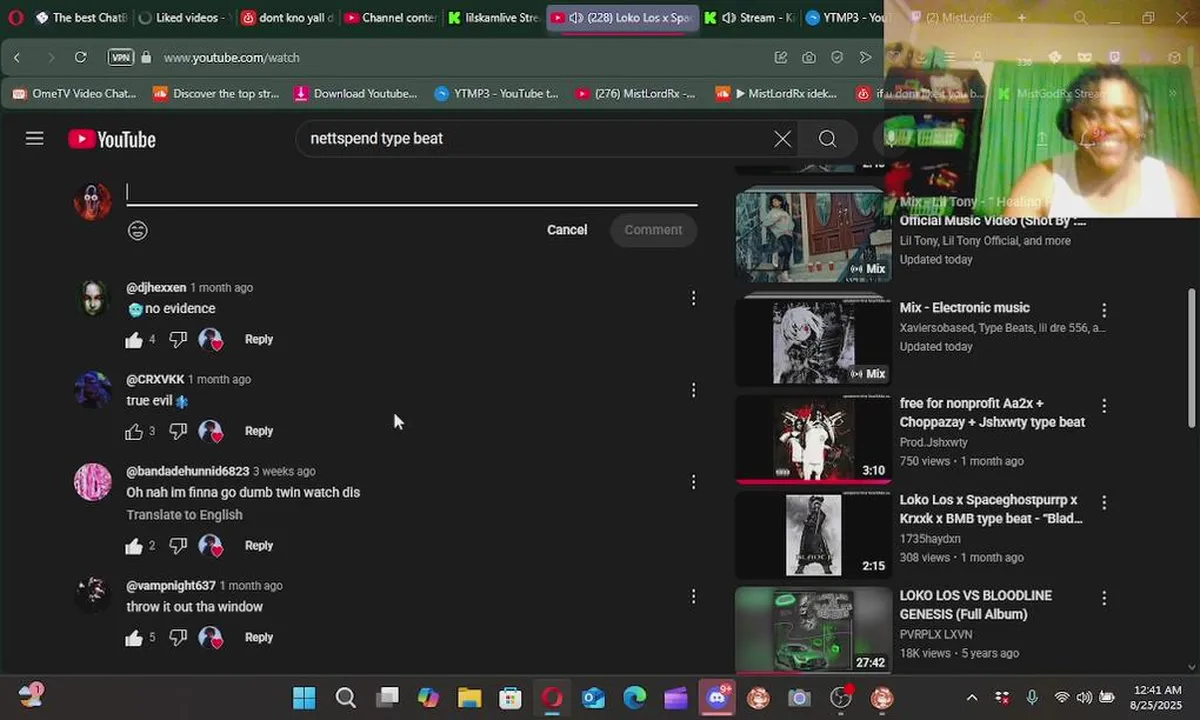Screen dimensions: 1200x720
Task: Go to YouTube home via logo
Action: tap(112, 139)
